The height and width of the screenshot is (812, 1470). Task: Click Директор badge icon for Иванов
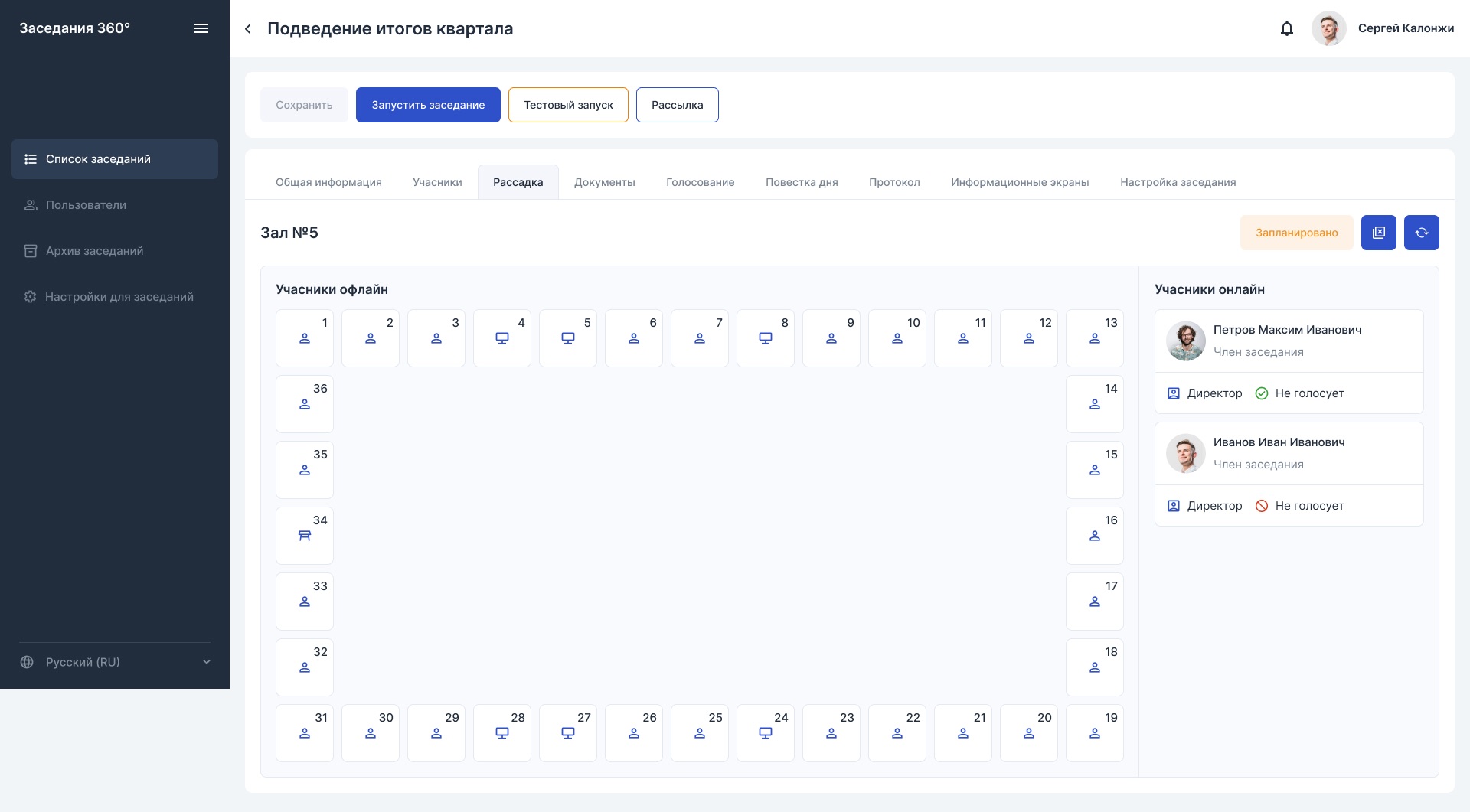[x=1174, y=506]
